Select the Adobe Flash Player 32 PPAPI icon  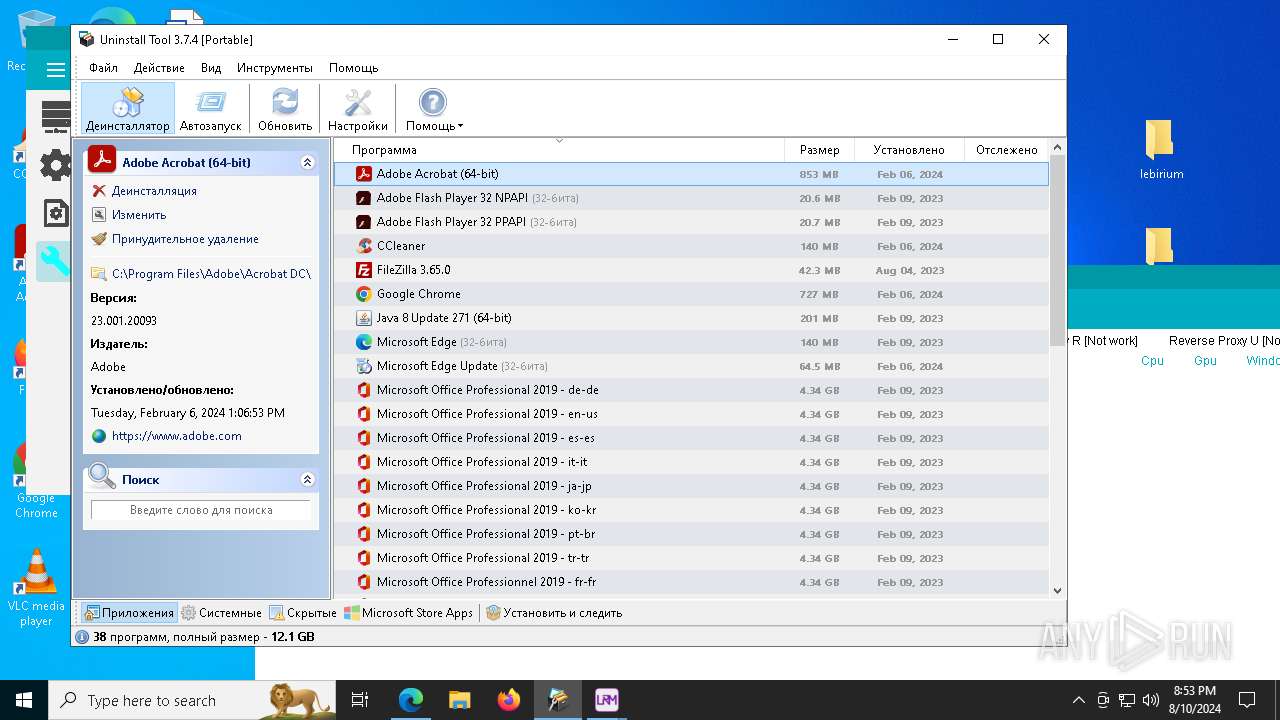[364, 222]
